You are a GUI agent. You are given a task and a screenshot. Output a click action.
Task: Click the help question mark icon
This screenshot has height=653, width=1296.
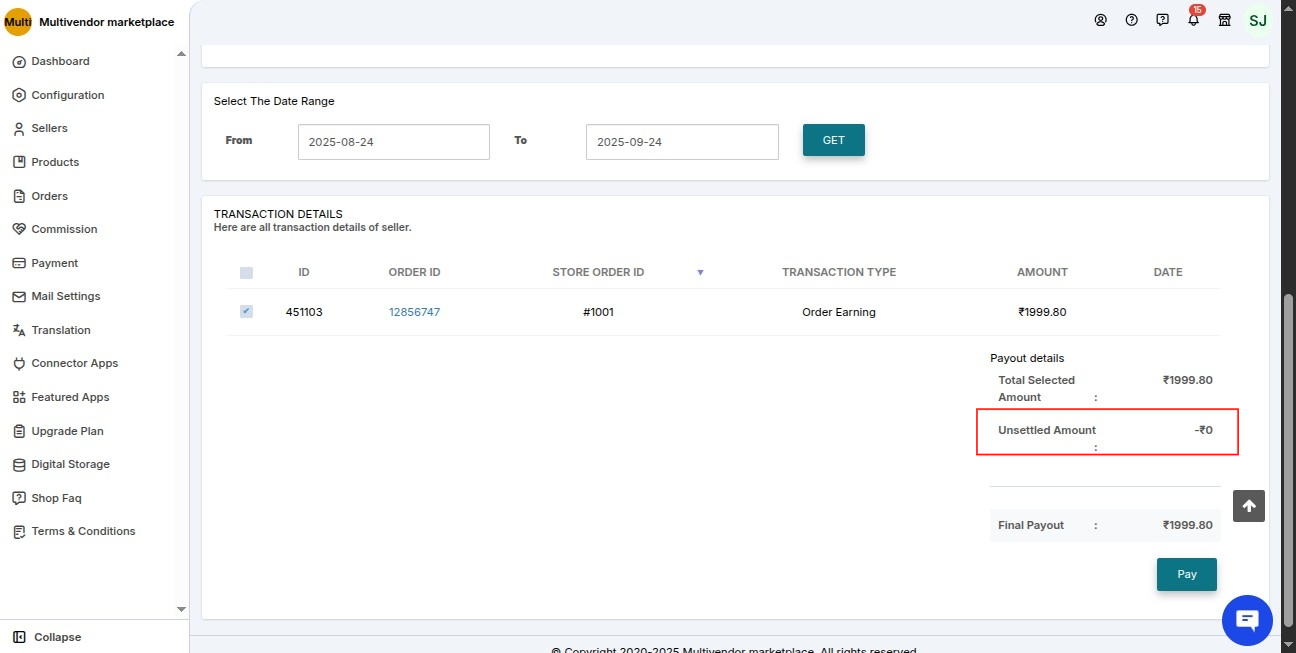pos(1131,20)
